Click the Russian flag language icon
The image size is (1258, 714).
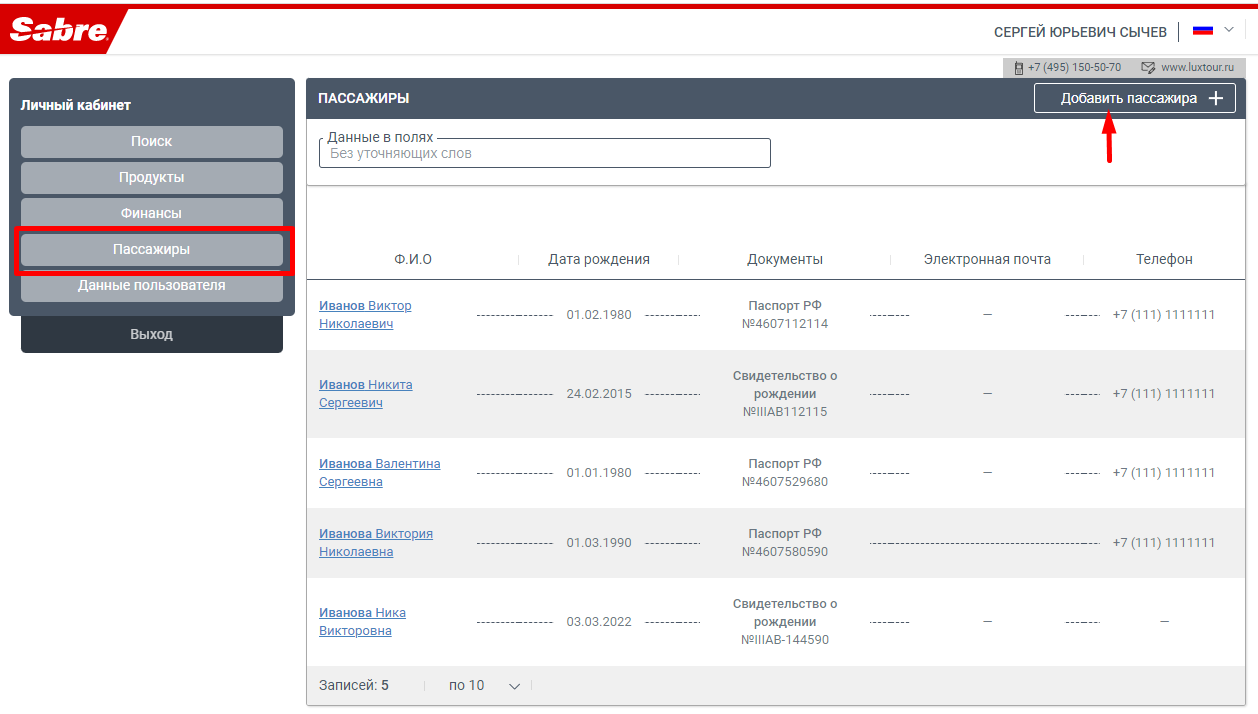coord(1202,31)
